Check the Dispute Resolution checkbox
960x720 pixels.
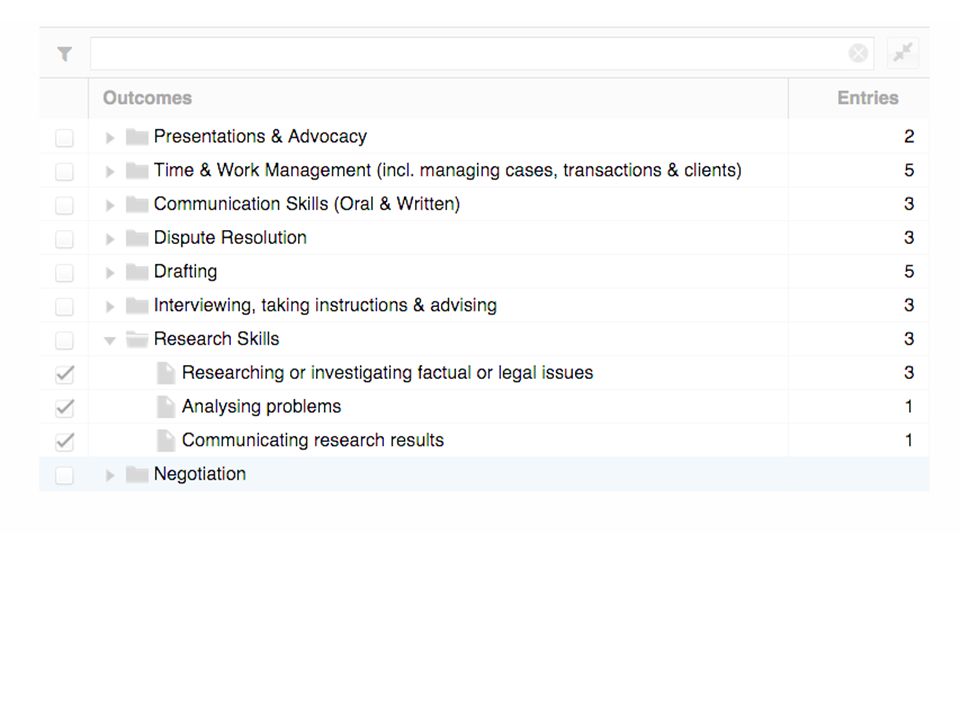(64, 238)
